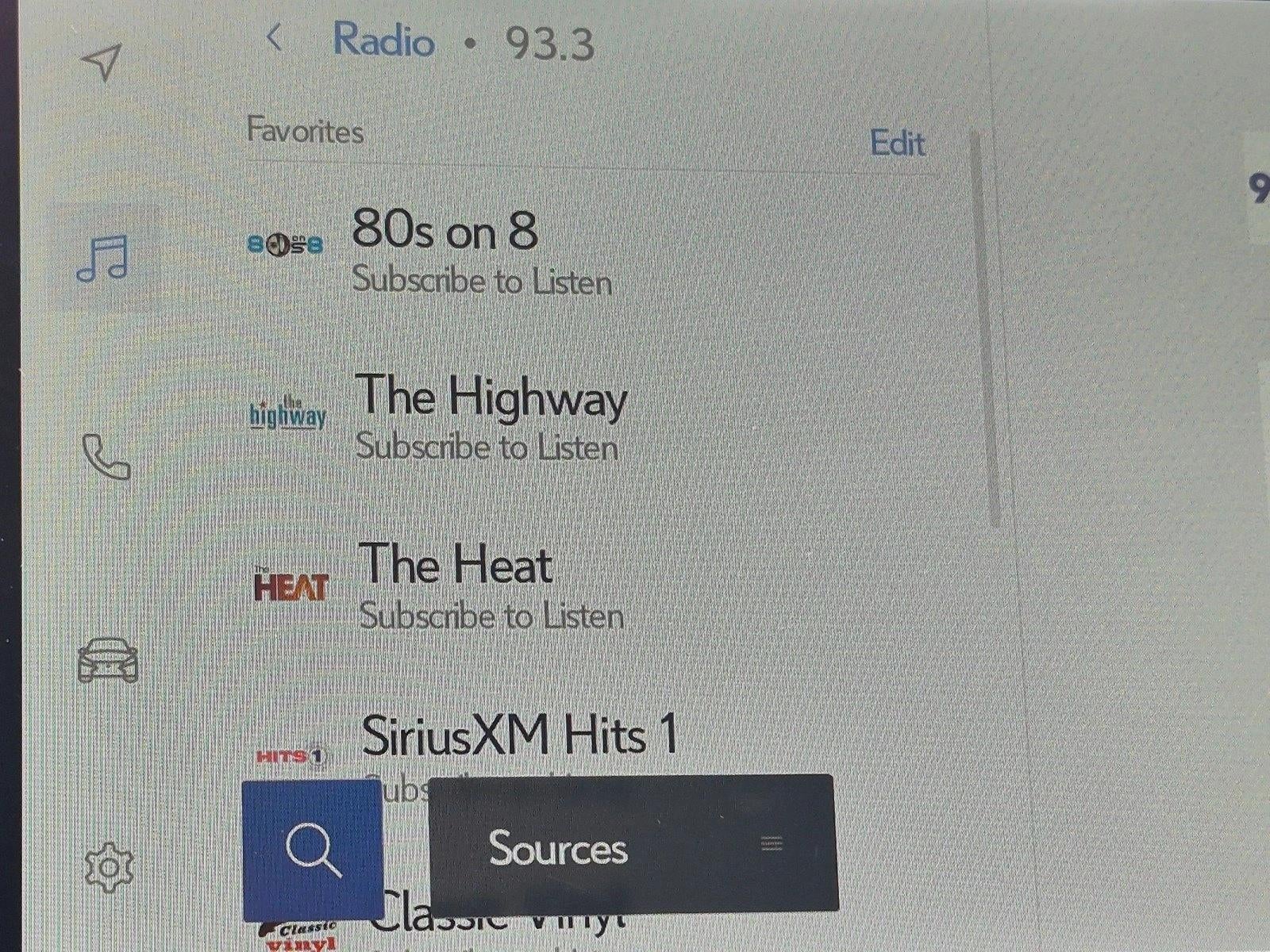Tap the list icon on Sources button
Viewport: 1270px width, 952px height.
pyautogui.click(x=772, y=843)
